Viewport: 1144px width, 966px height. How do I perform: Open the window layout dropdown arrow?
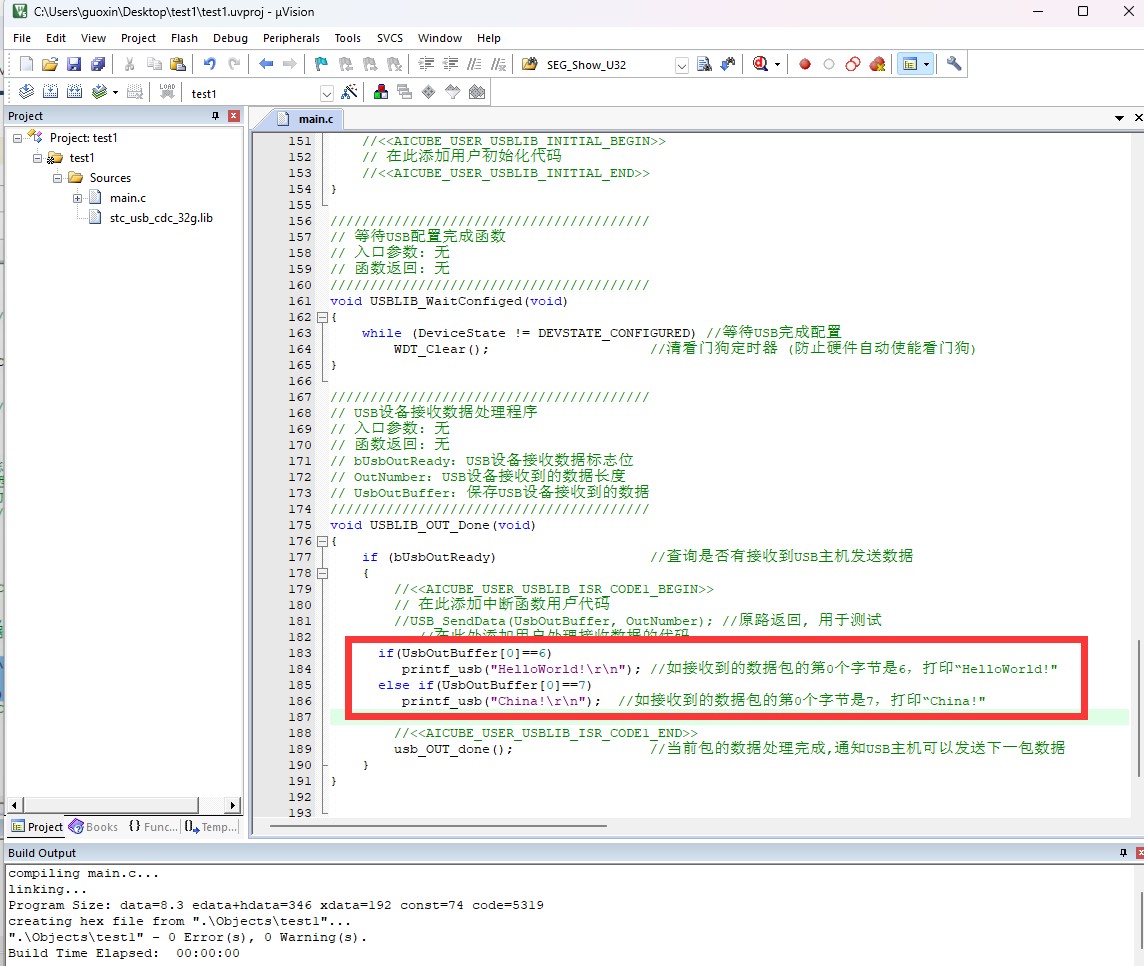927,64
